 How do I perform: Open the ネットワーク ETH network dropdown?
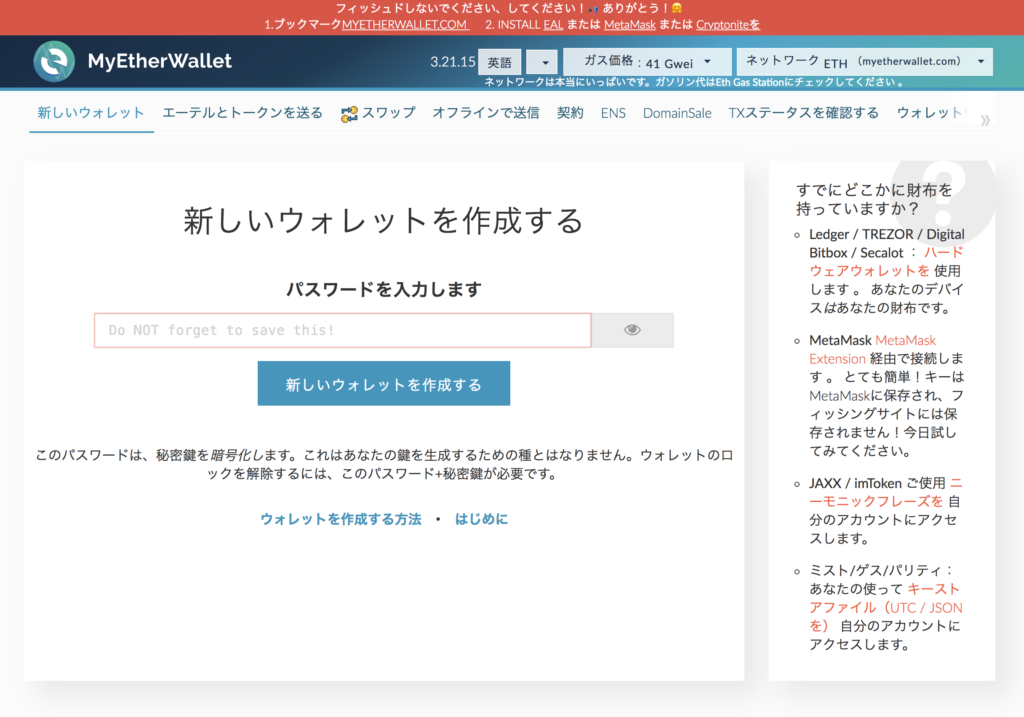point(865,61)
